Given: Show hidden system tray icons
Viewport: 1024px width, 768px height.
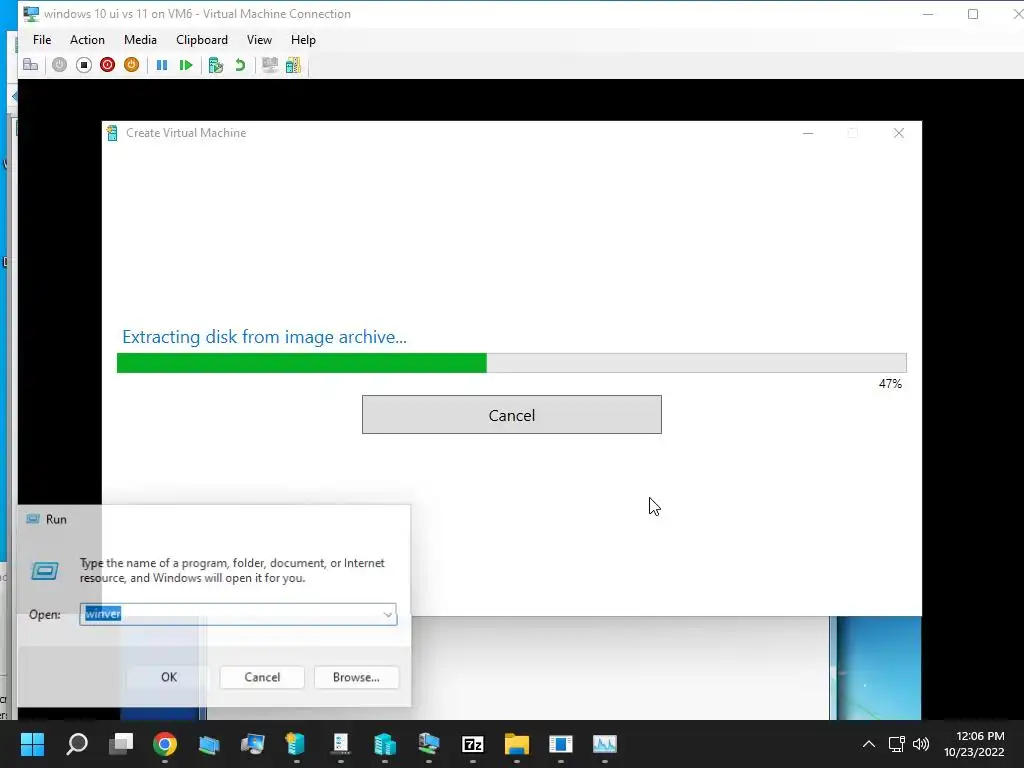Looking at the screenshot, I should [x=869, y=744].
